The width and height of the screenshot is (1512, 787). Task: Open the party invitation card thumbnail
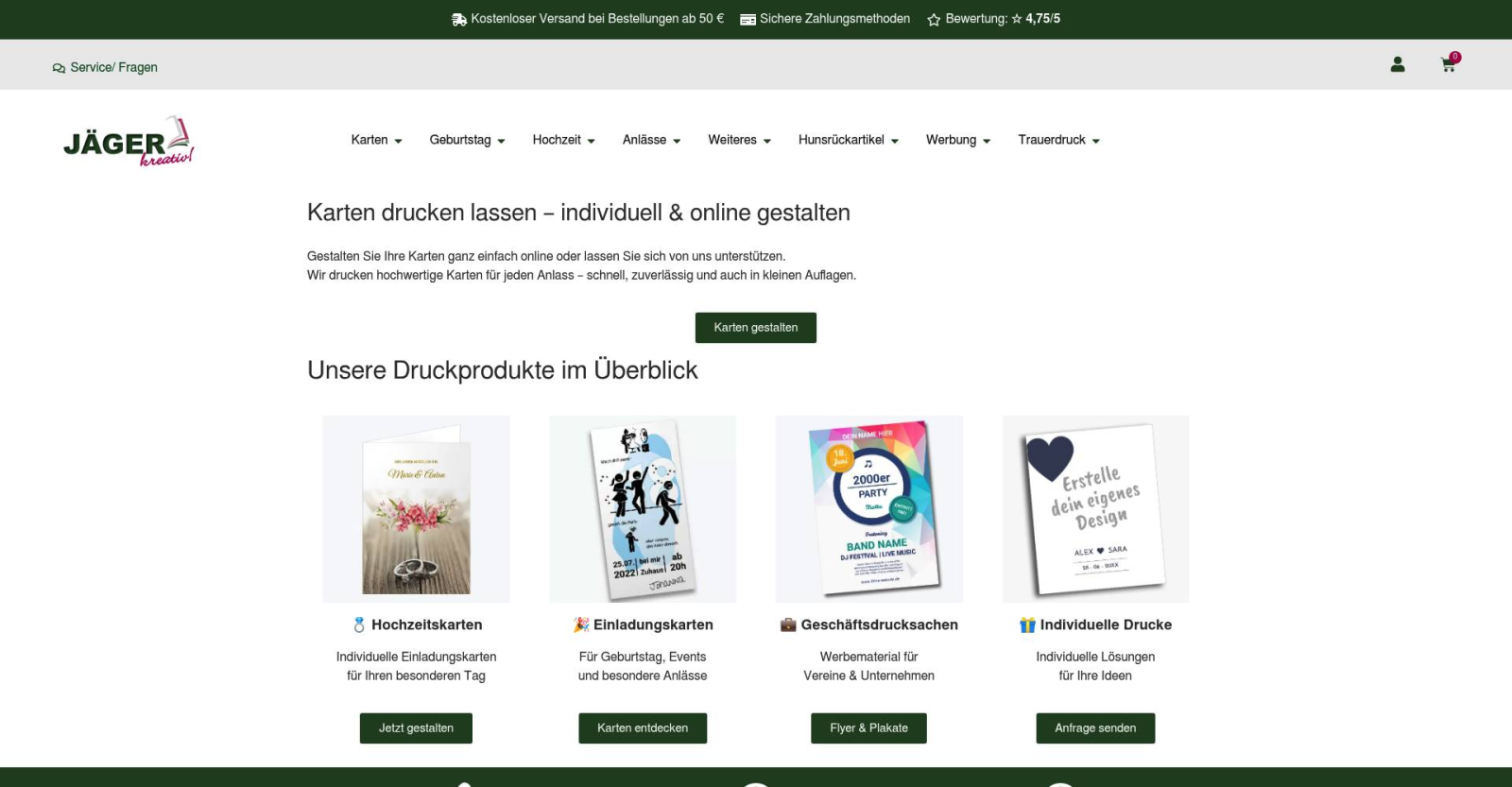point(643,509)
